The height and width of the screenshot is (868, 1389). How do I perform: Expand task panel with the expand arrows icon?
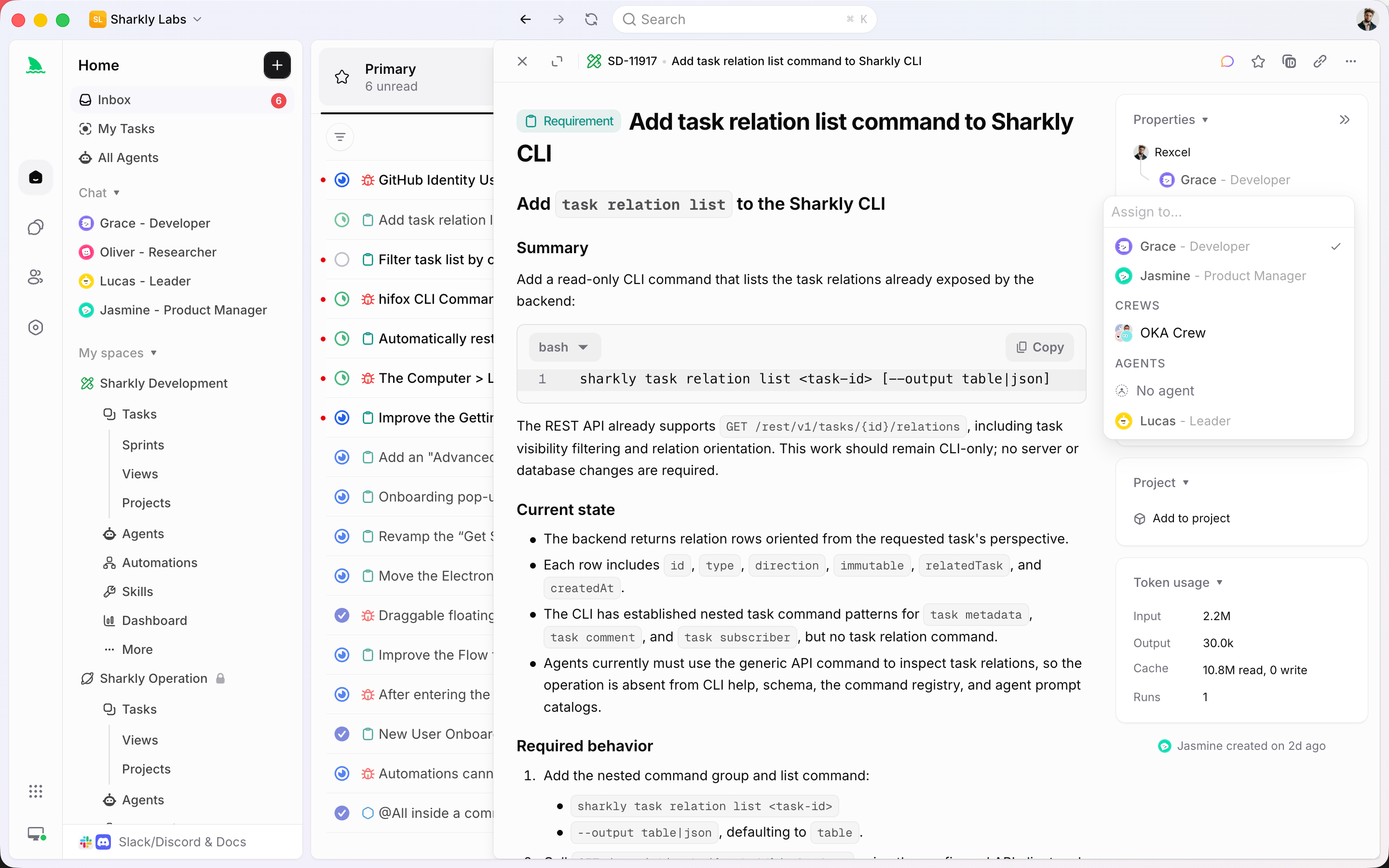coord(557,61)
